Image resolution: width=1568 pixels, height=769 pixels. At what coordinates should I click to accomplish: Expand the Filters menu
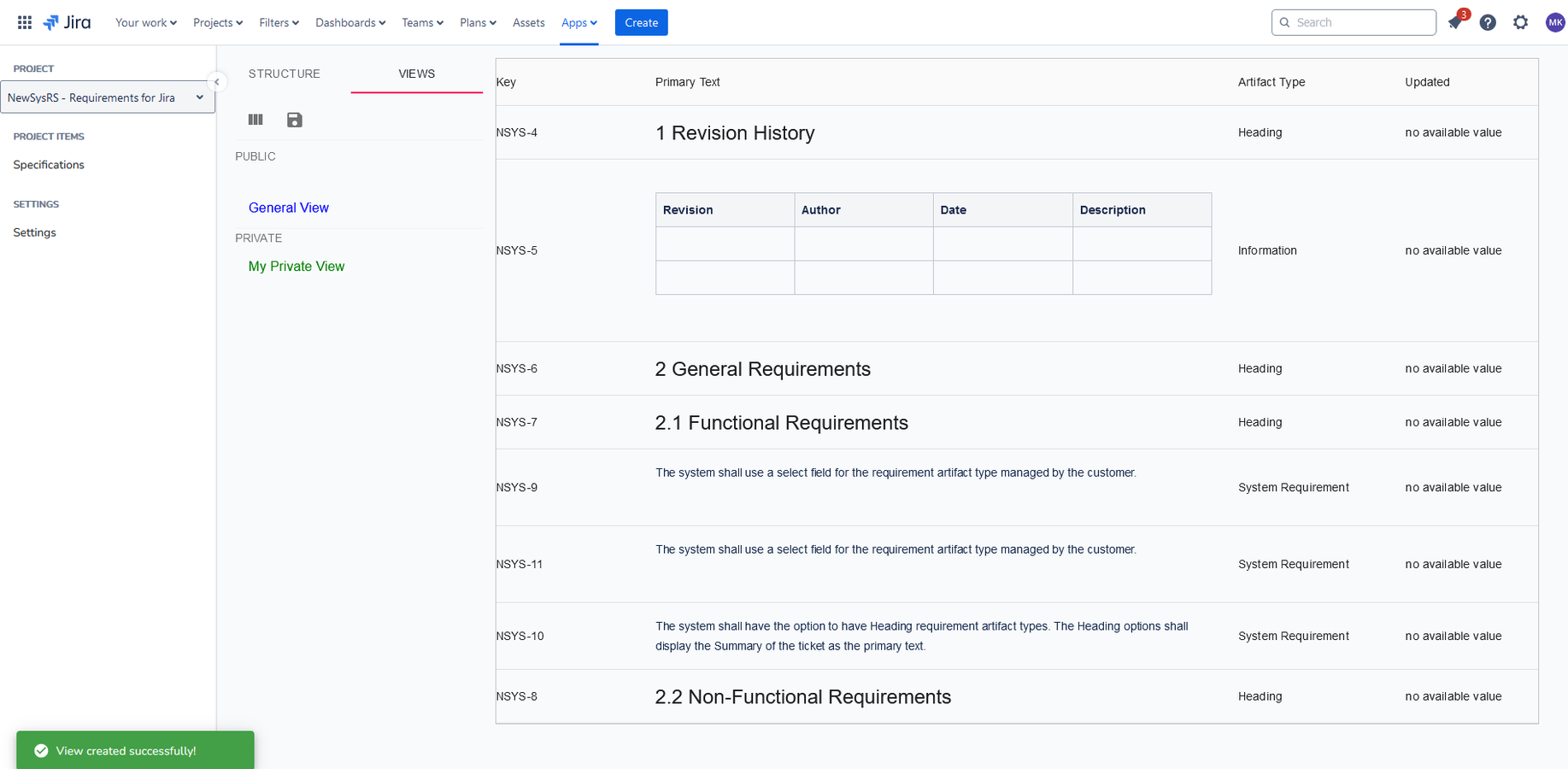[279, 22]
